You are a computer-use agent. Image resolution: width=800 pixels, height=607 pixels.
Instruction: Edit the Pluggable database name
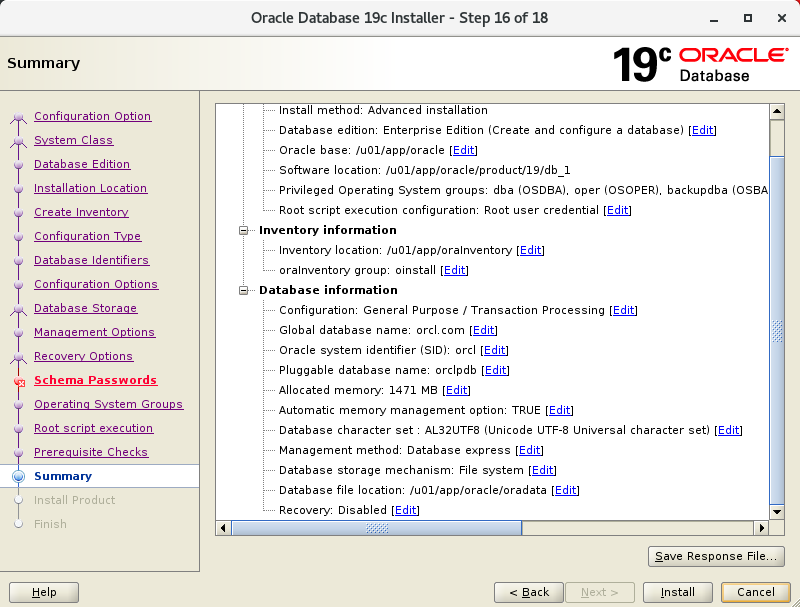point(495,370)
